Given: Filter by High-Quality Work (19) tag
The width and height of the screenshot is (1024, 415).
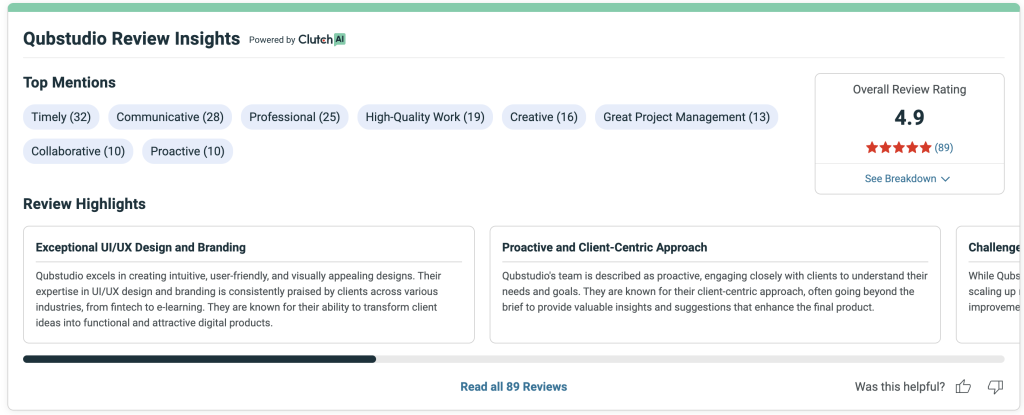Looking at the screenshot, I should click(425, 117).
